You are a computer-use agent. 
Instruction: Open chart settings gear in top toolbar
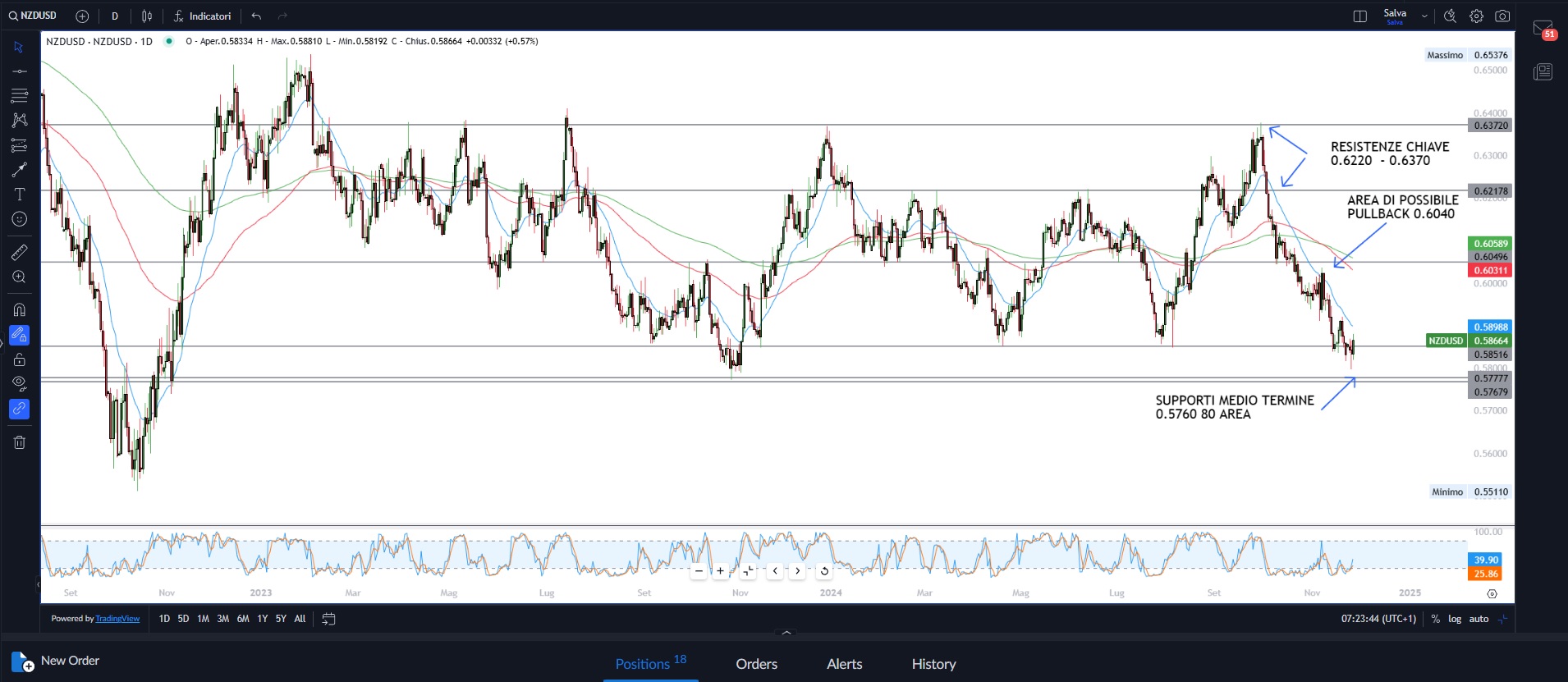pos(1476,16)
